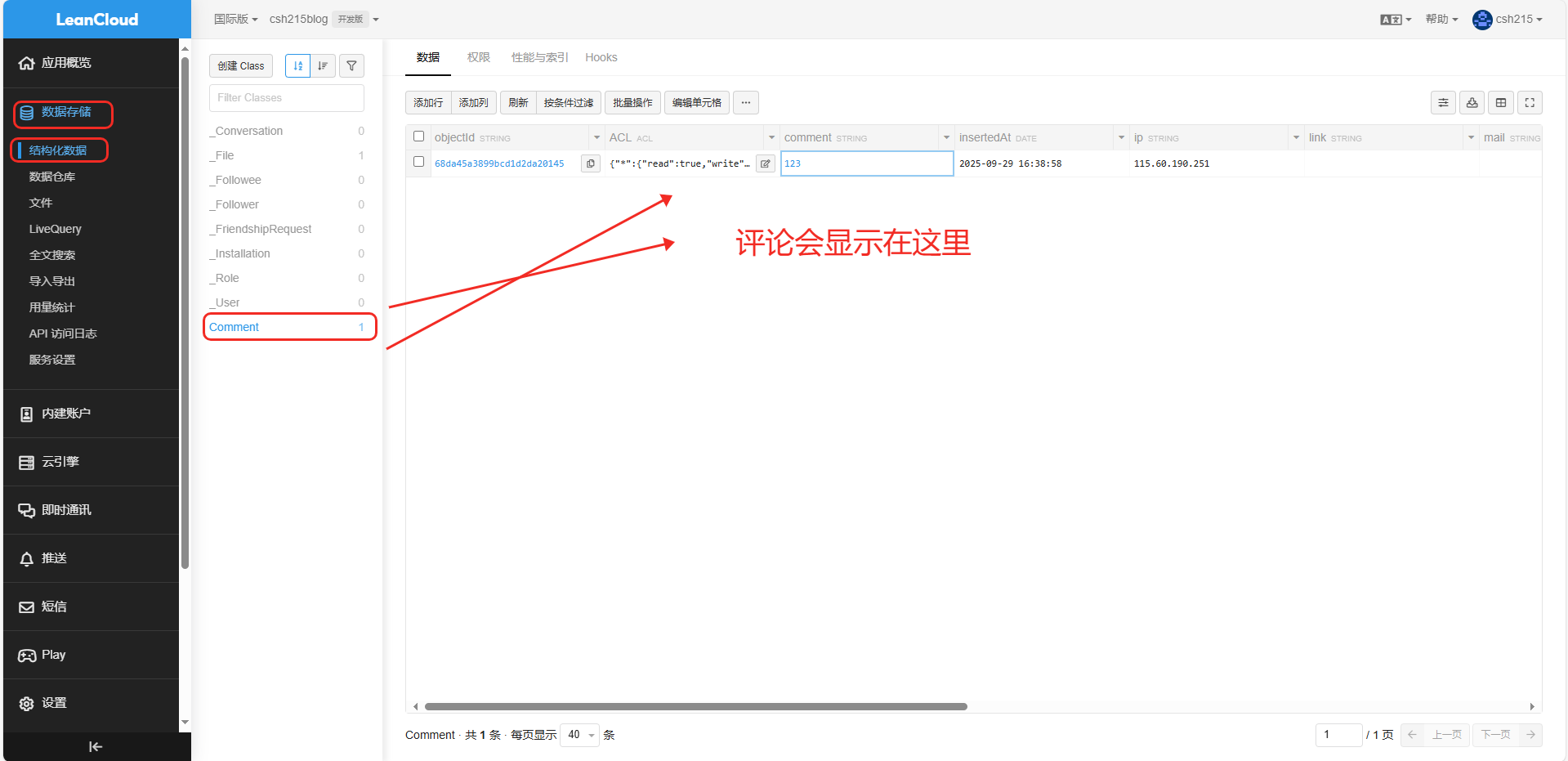The width and height of the screenshot is (1568, 761).
Task: Click the class filter funnel icon
Action: [x=351, y=66]
